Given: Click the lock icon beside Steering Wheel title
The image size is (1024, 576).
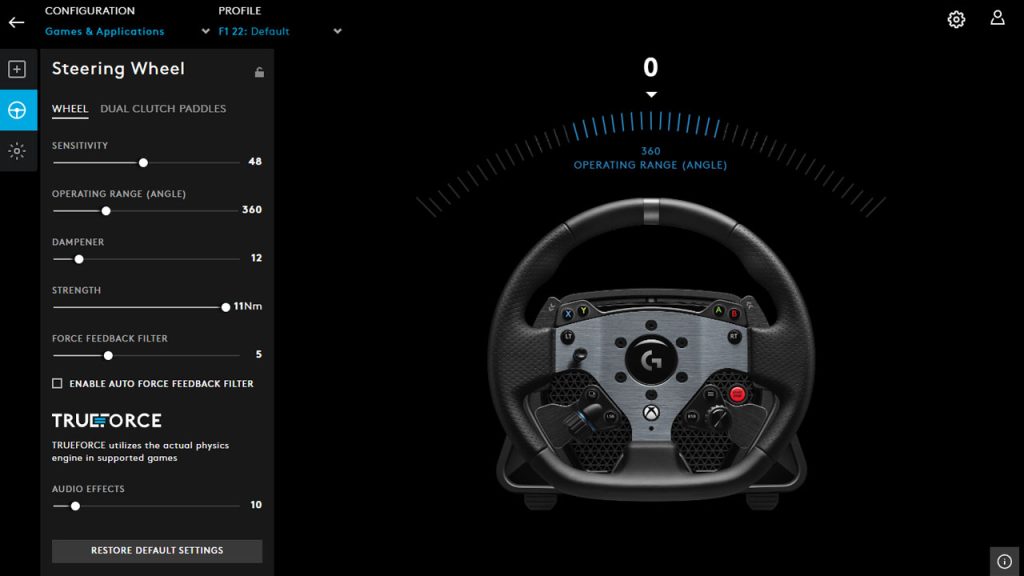Looking at the screenshot, I should click(259, 70).
